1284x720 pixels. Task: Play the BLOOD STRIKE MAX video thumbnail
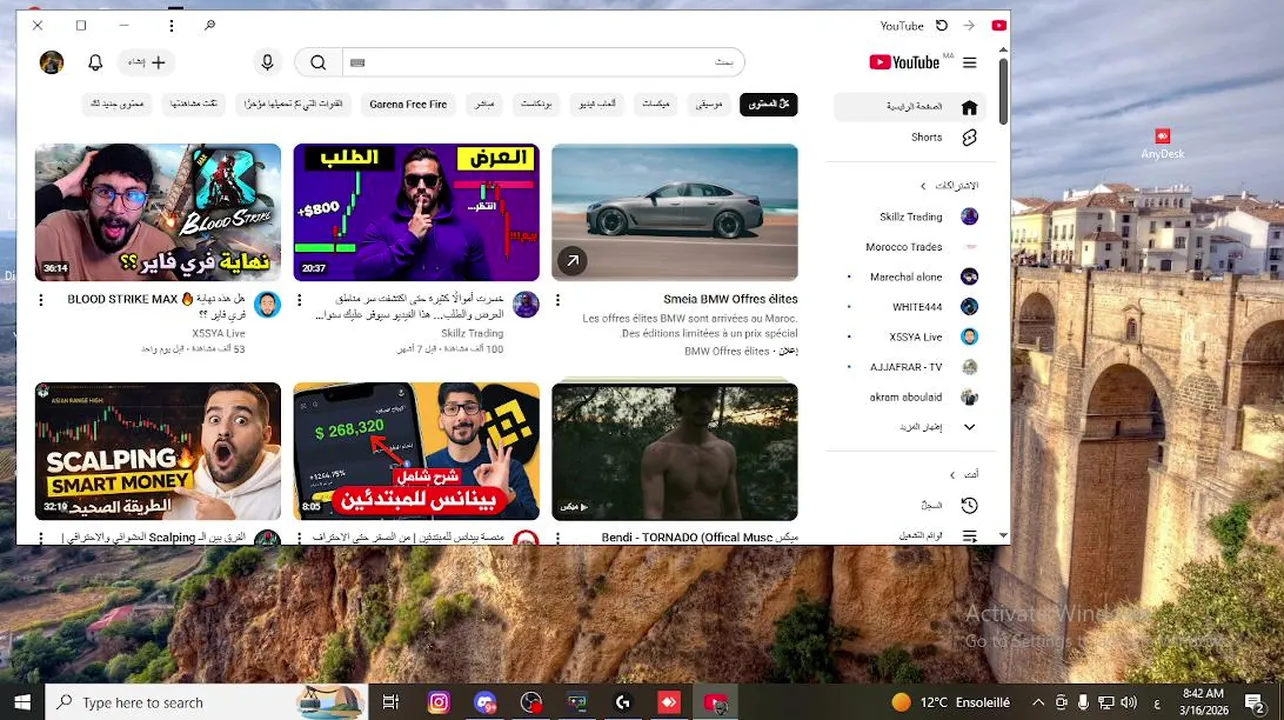click(x=158, y=212)
